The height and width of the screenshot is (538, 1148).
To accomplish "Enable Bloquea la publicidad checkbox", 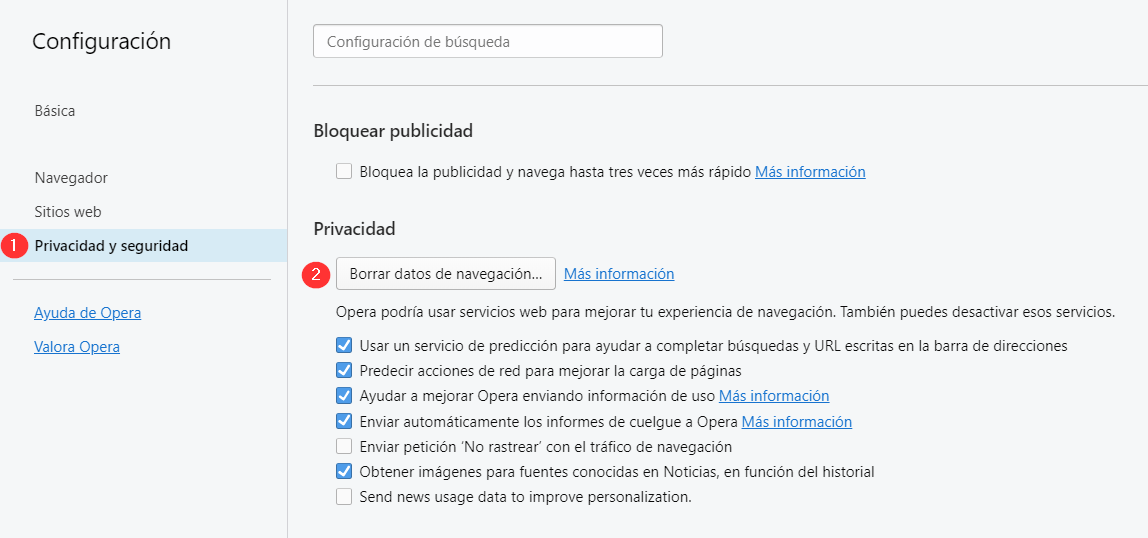I will point(344,172).
